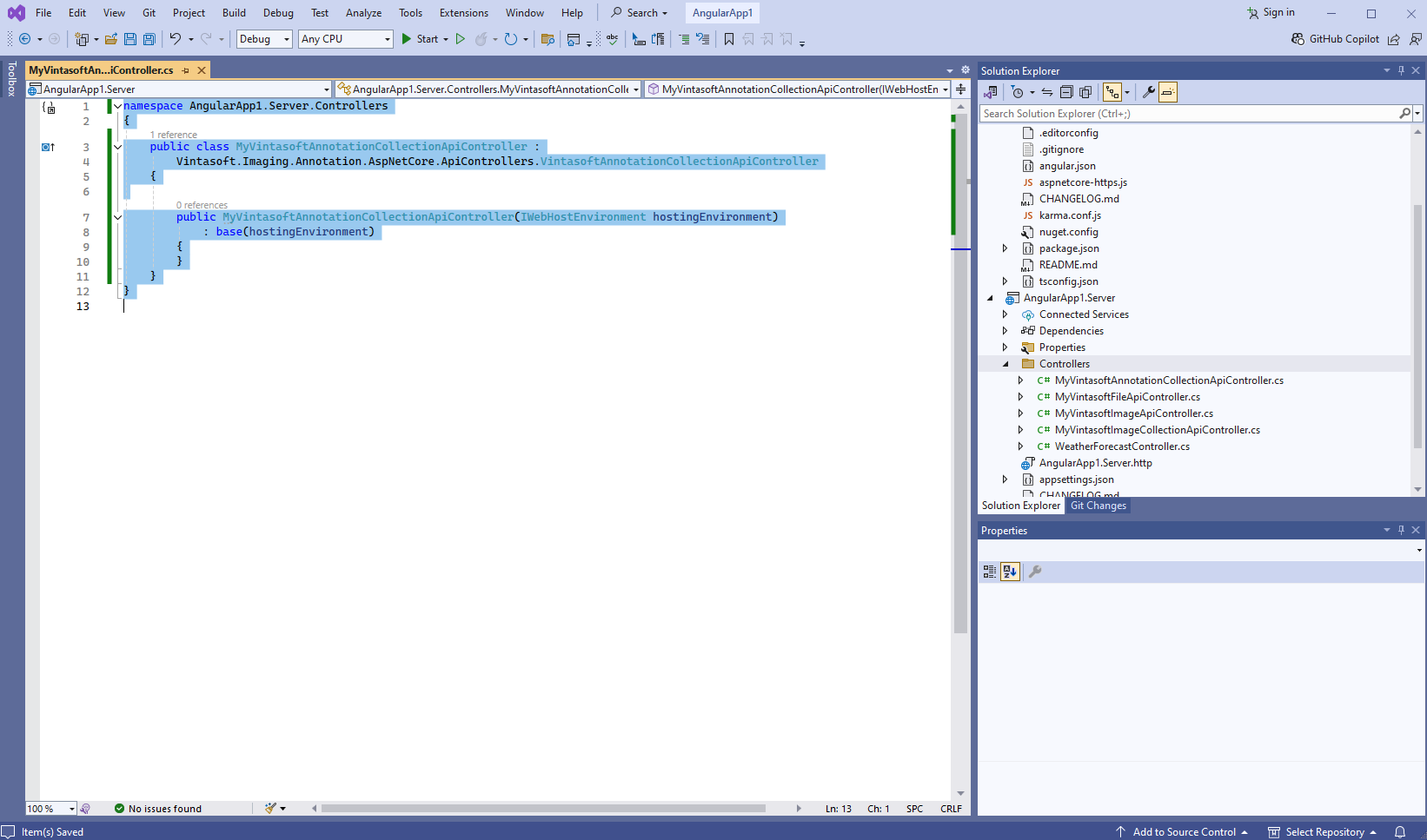Screen dimensions: 1427x840
Task: Select MyVintasoftFileApiController.cs in Solution Explorer
Action: pos(1127,397)
